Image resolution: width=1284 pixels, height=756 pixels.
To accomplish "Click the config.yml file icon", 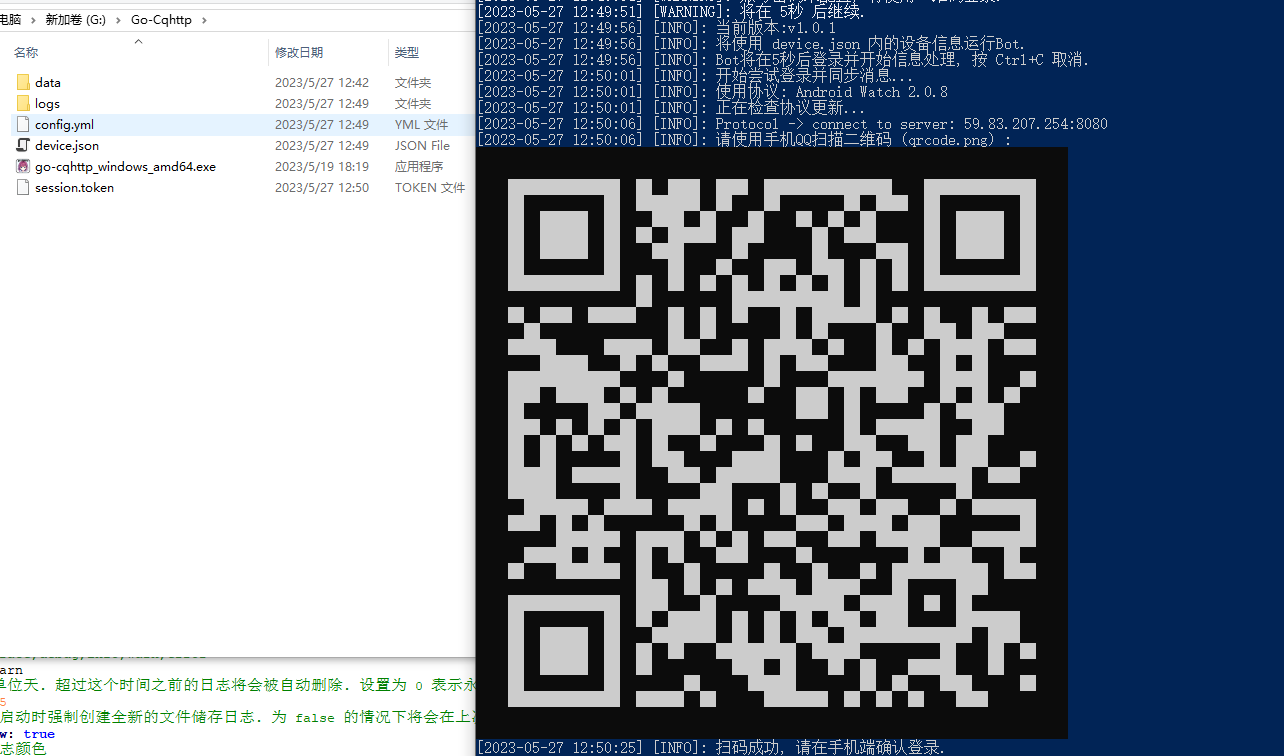I will point(23,125).
